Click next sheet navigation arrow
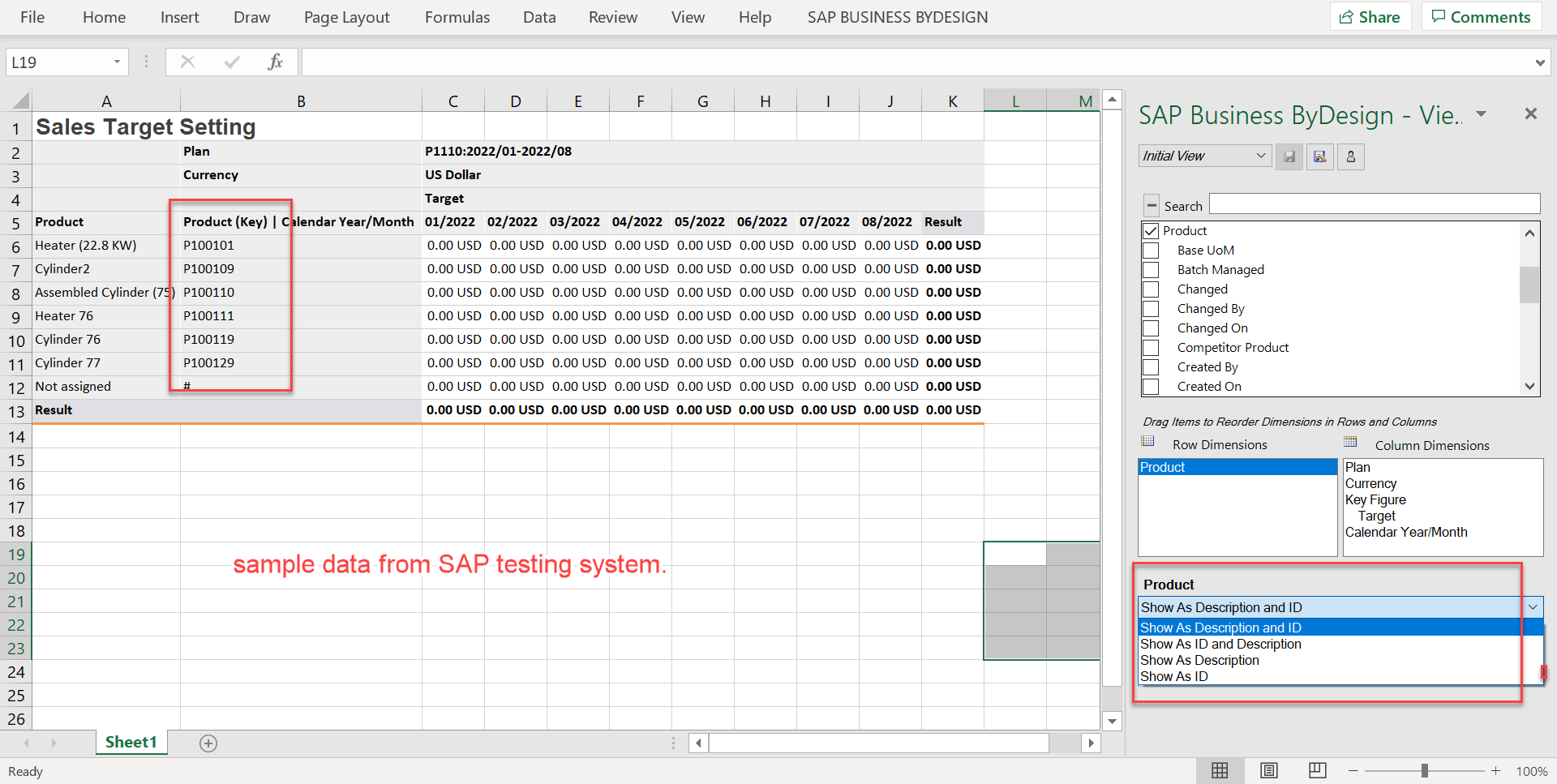 click(54, 743)
